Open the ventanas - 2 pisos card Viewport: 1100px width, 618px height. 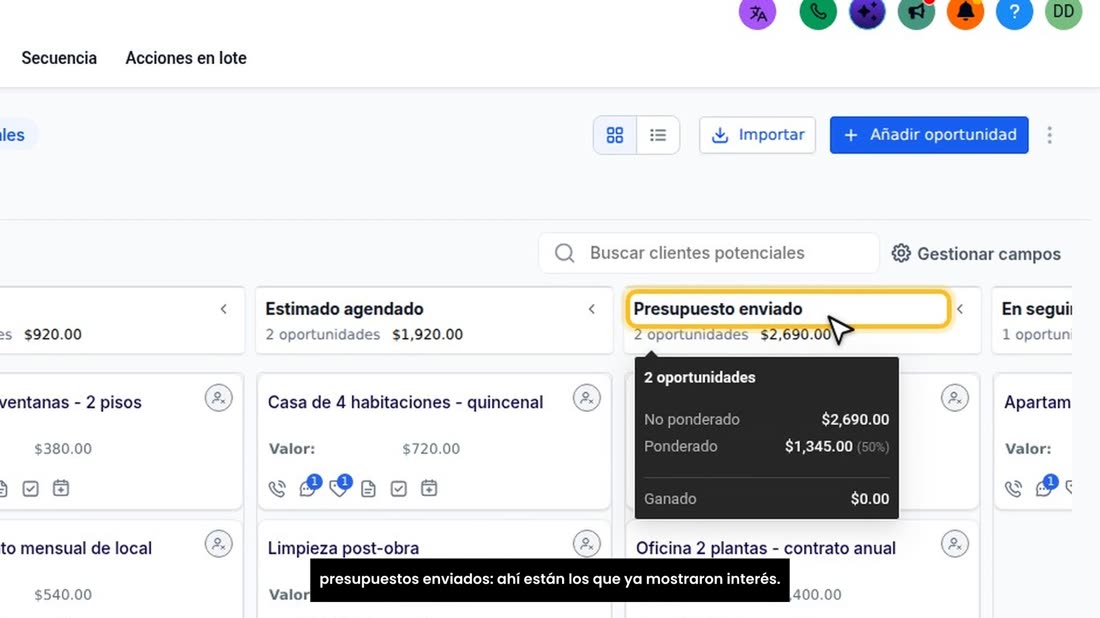tap(70, 403)
